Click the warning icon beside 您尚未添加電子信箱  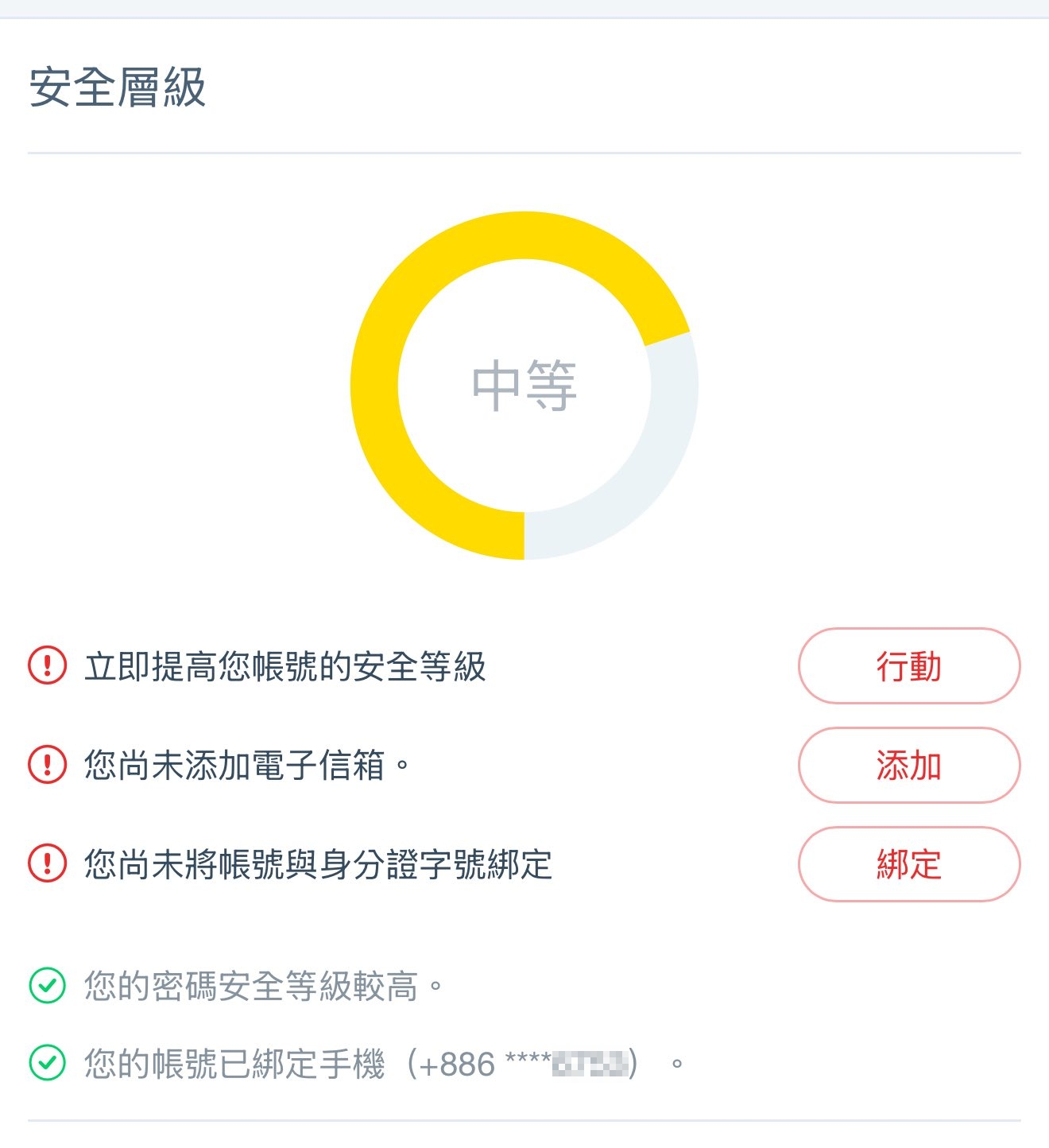(48, 765)
